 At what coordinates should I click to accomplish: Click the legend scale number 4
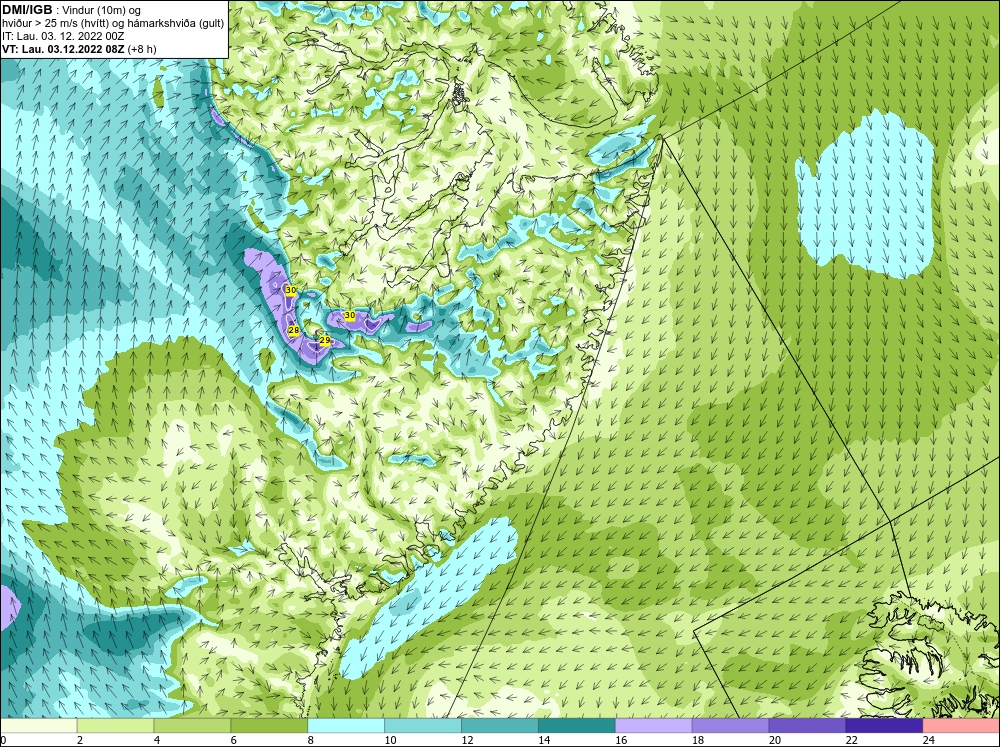click(157, 740)
